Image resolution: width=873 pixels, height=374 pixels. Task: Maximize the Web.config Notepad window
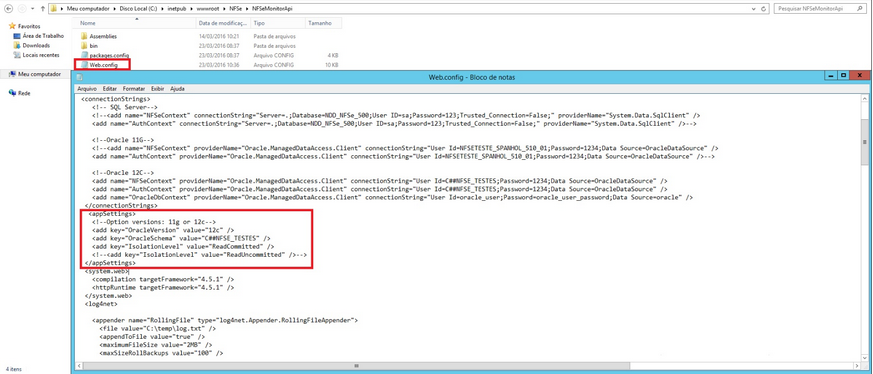click(x=843, y=76)
